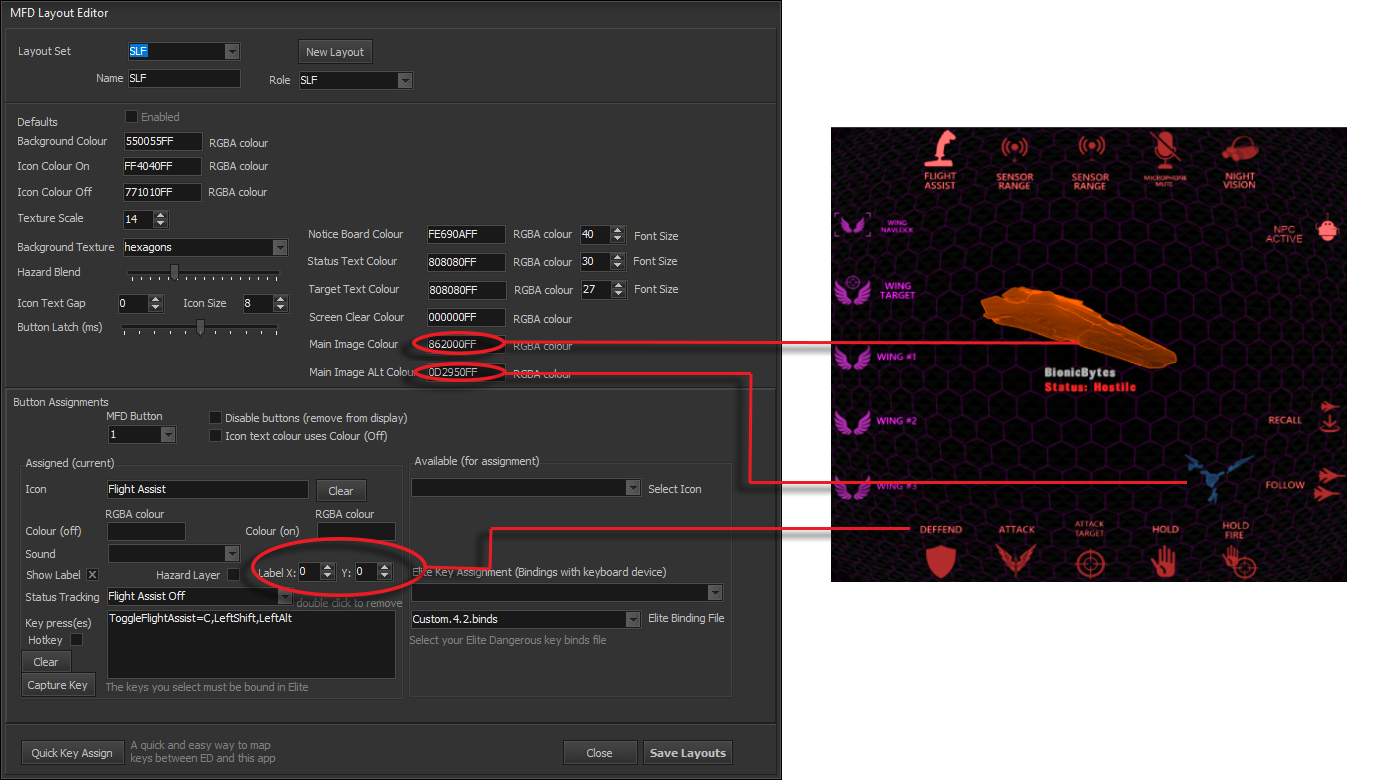Toggle the Show Label checkbox
1400x780 pixels.
coord(92,575)
